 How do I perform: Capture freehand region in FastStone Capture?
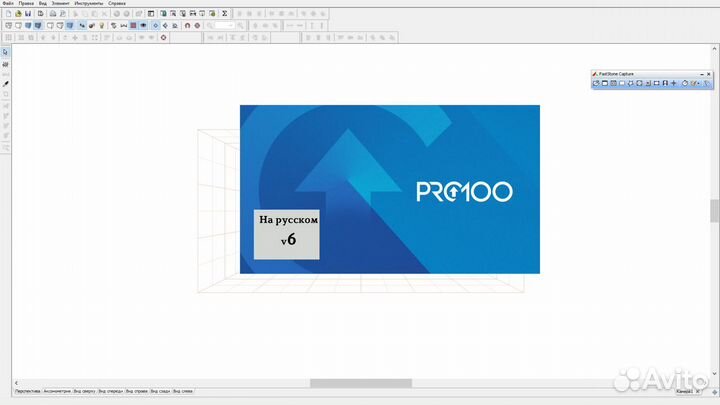[x=630, y=83]
